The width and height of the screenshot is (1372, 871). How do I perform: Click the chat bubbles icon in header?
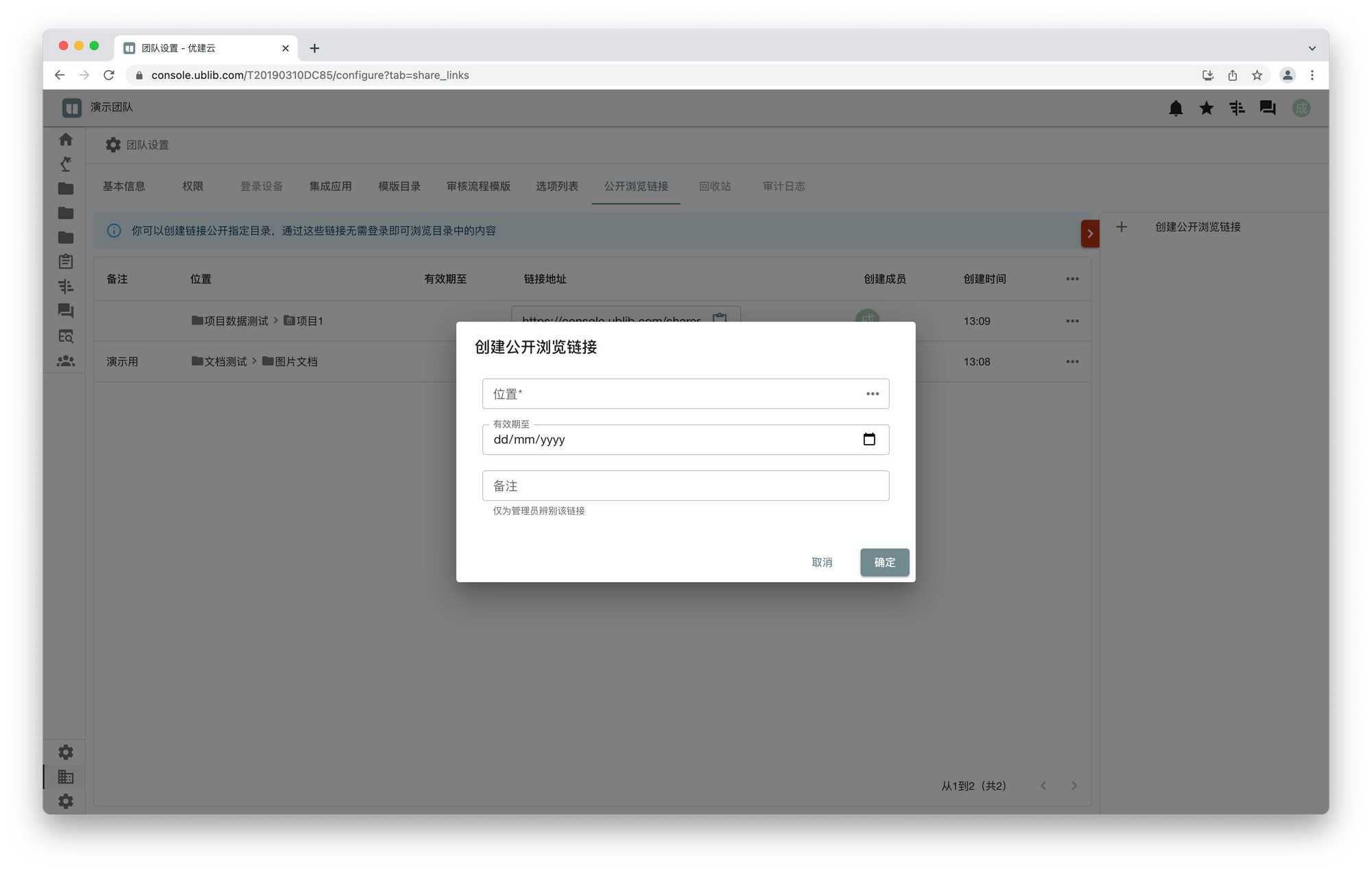click(x=1267, y=108)
